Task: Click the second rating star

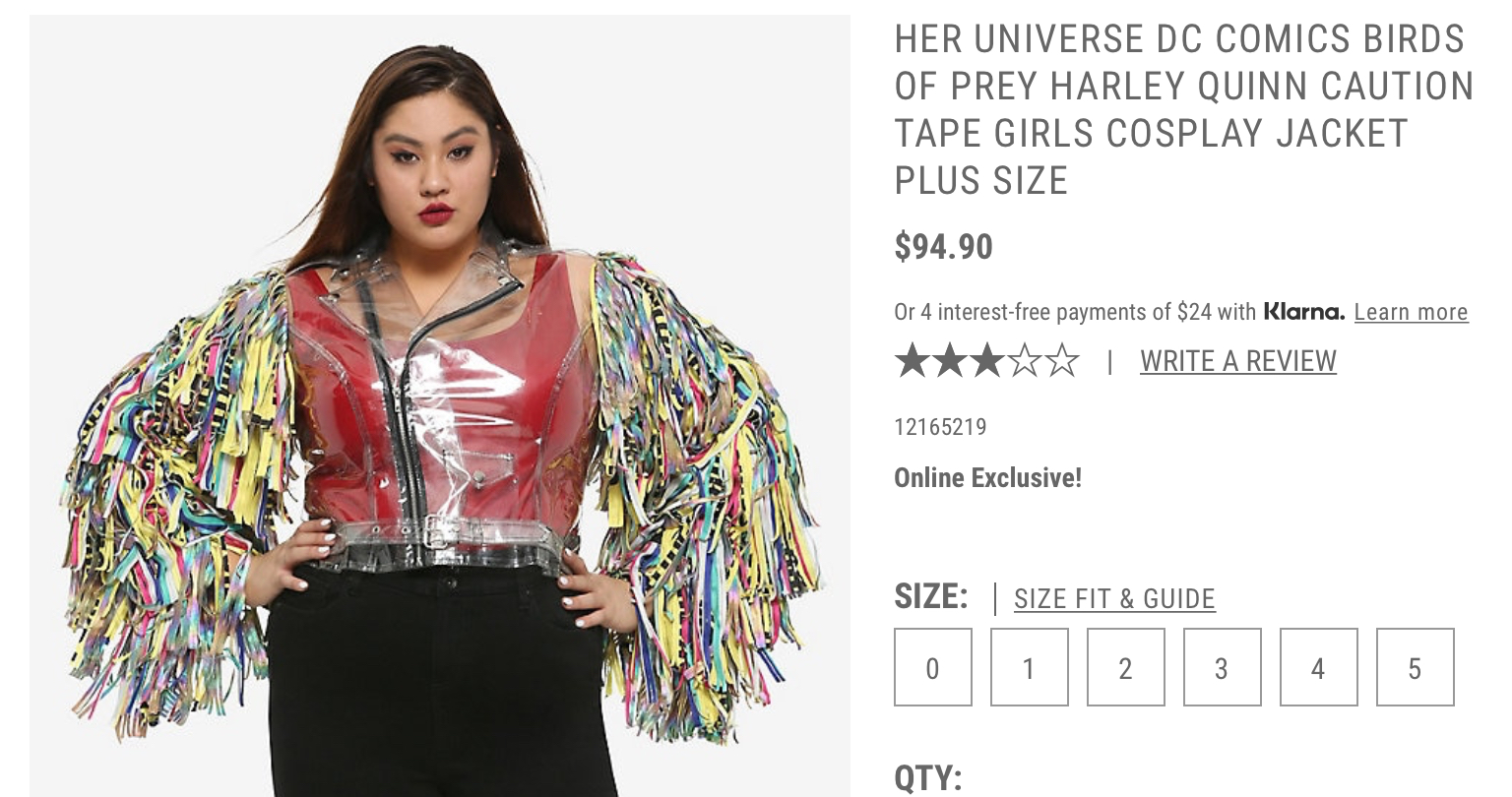Action: pos(950,361)
